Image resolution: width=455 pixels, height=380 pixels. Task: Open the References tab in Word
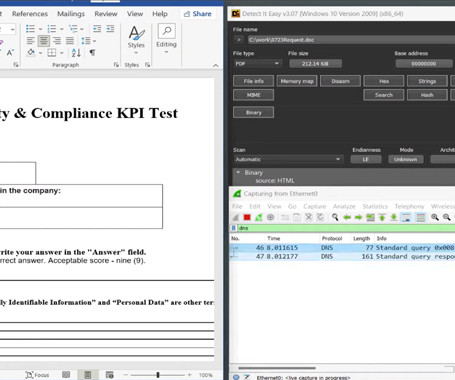pyautogui.click(x=30, y=14)
